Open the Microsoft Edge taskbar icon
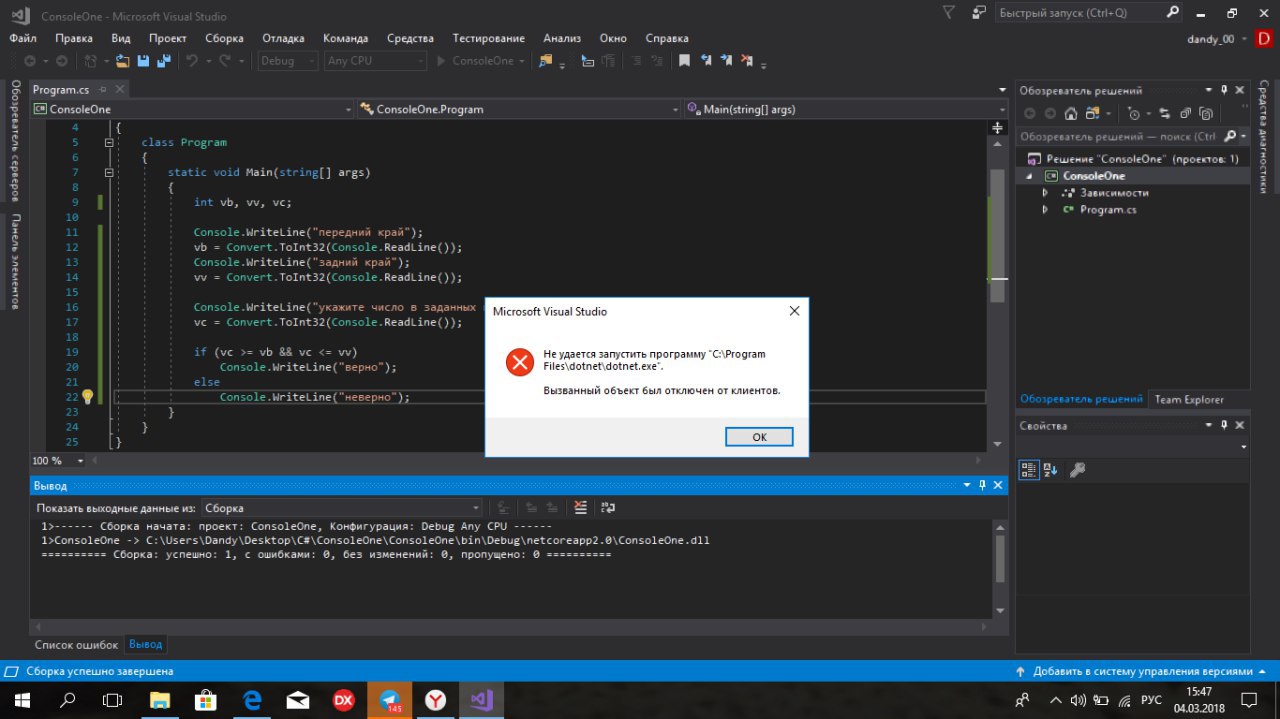The width and height of the screenshot is (1280, 719). (252, 700)
